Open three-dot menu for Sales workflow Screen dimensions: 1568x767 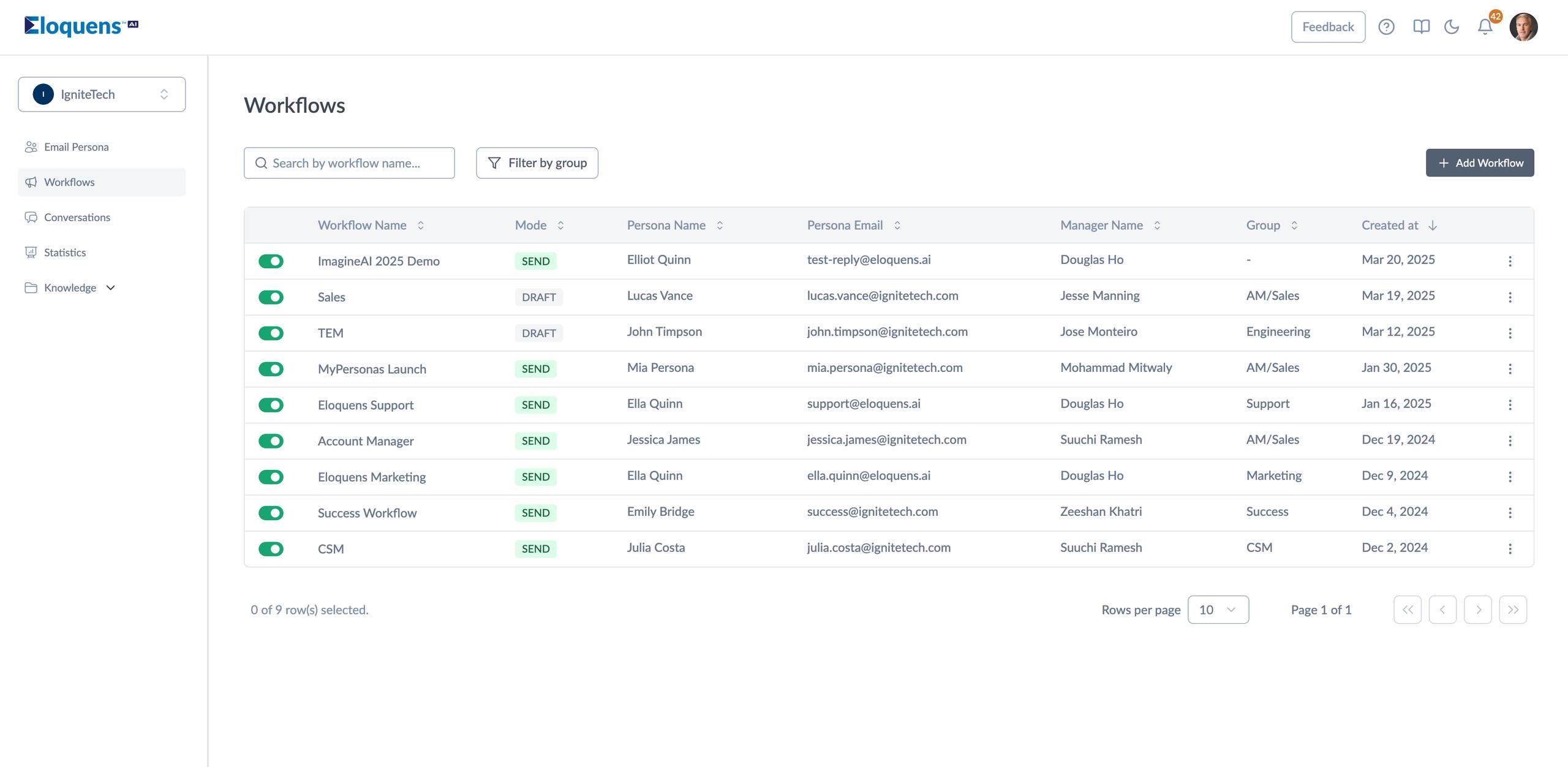1510,297
